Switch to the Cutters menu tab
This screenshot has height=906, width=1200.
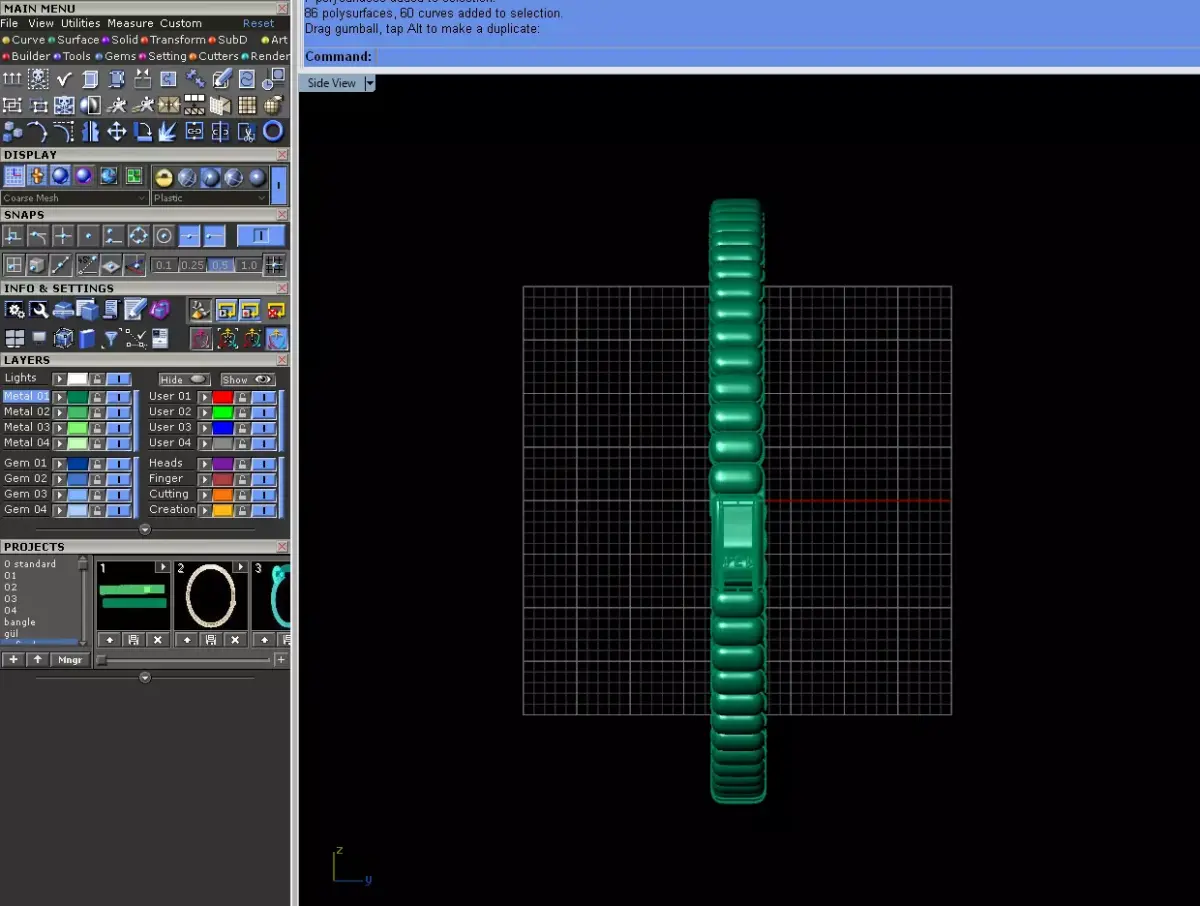pyautogui.click(x=219, y=56)
